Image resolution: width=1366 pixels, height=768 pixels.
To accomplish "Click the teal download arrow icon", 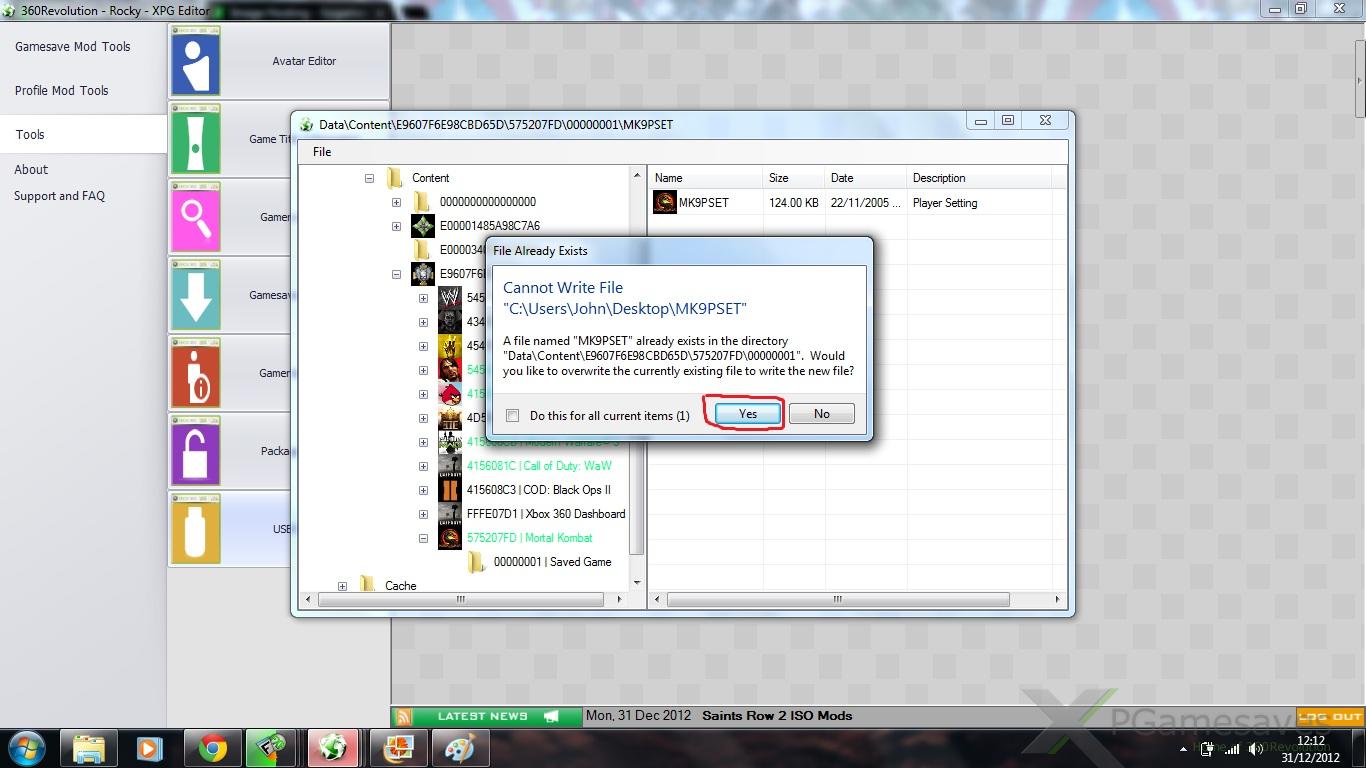I will tap(195, 295).
